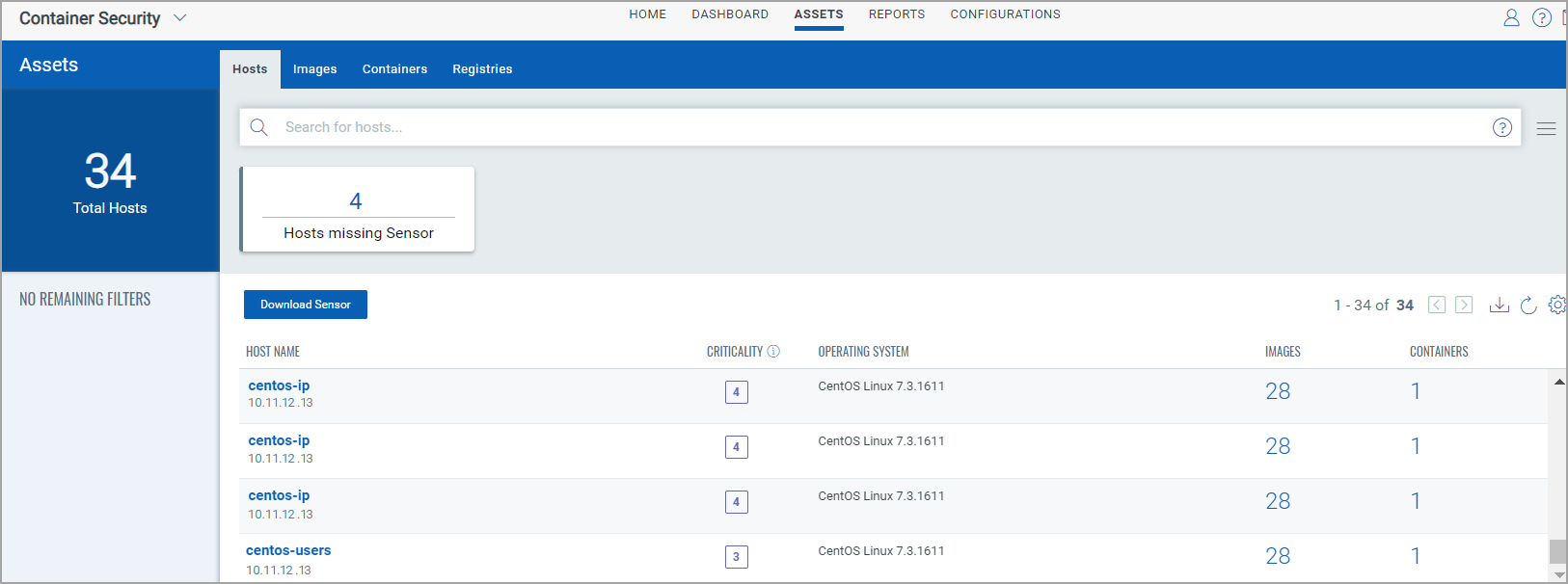Download the hosts list icon
The height and width of the screenshot is (584, 1568).
1499,305
